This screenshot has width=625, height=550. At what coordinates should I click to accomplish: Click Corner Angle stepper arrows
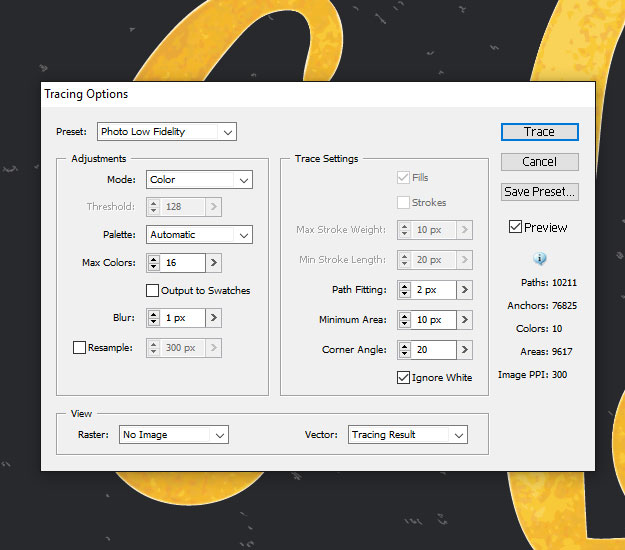coord(404,350)
